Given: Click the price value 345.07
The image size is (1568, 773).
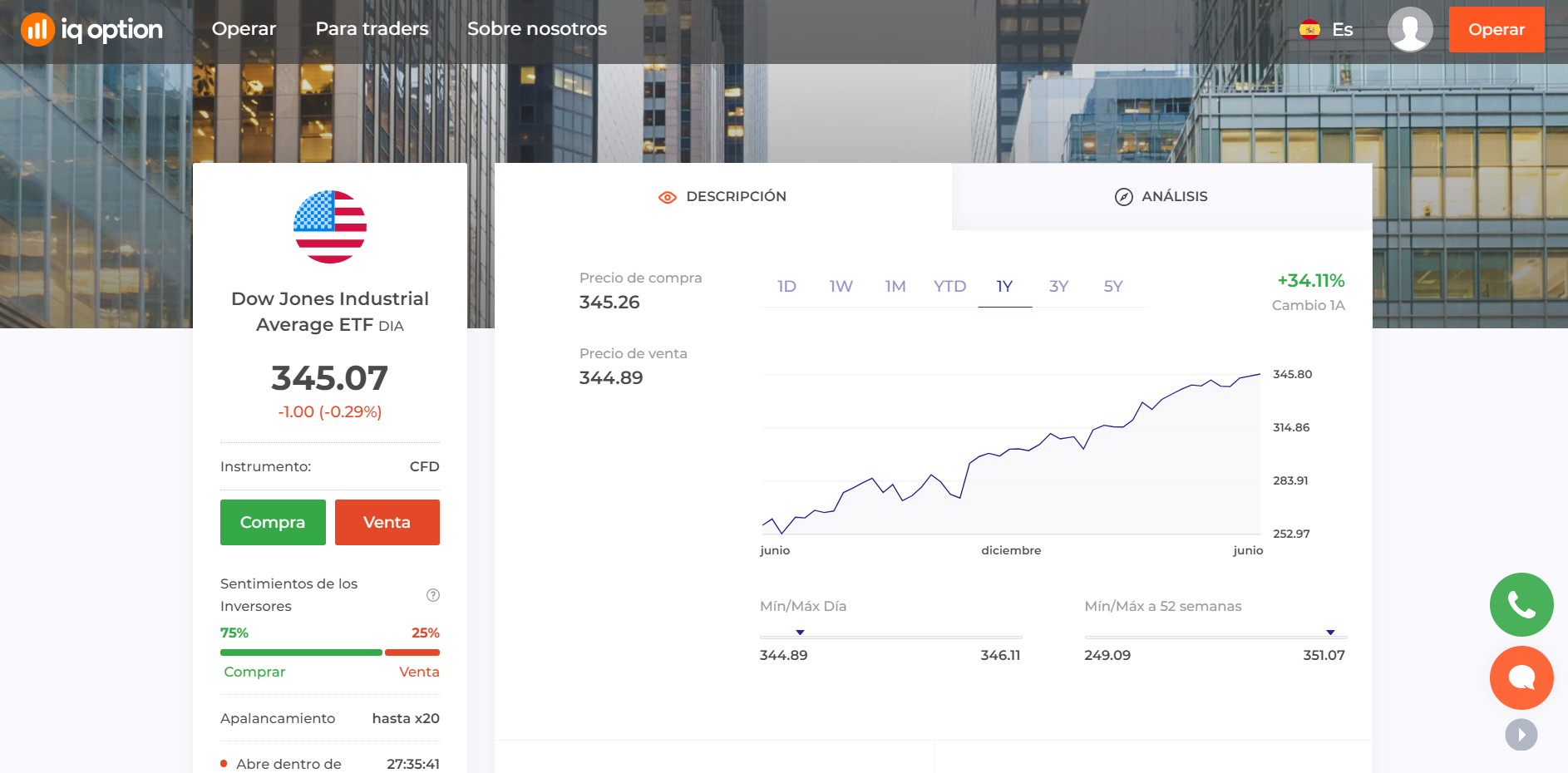Looking at the screenshot, I should (x=330, y=378).
